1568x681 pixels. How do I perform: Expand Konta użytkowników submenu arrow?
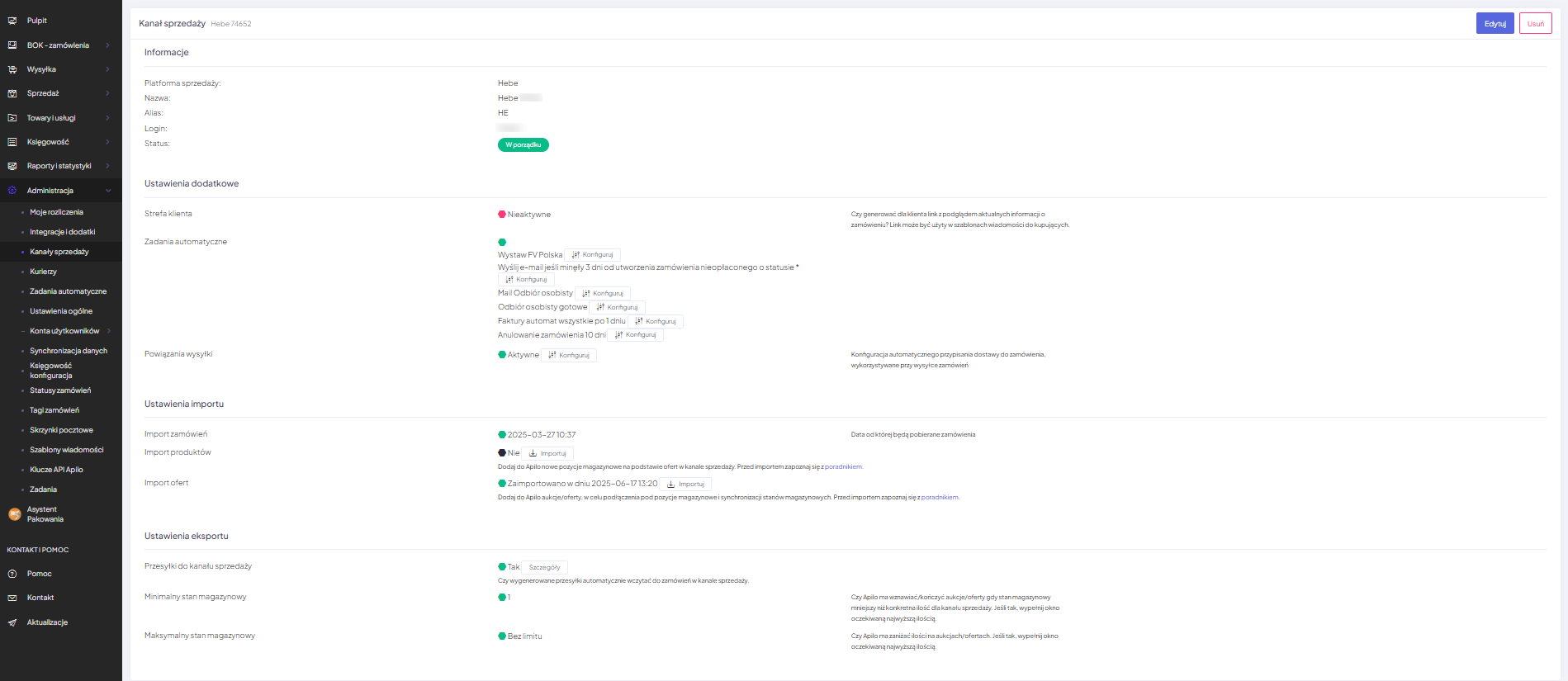(x=108, y=331)
